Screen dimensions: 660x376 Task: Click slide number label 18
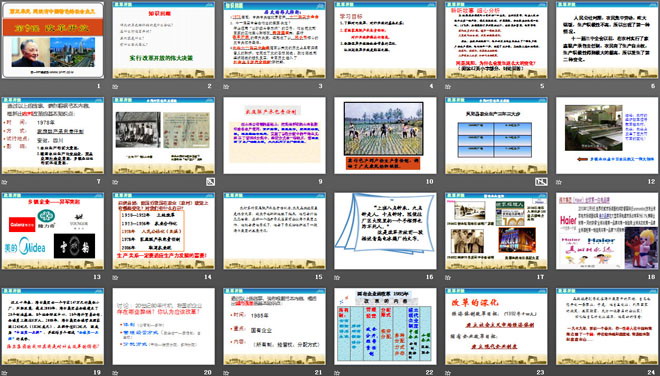tap(652, 277)
